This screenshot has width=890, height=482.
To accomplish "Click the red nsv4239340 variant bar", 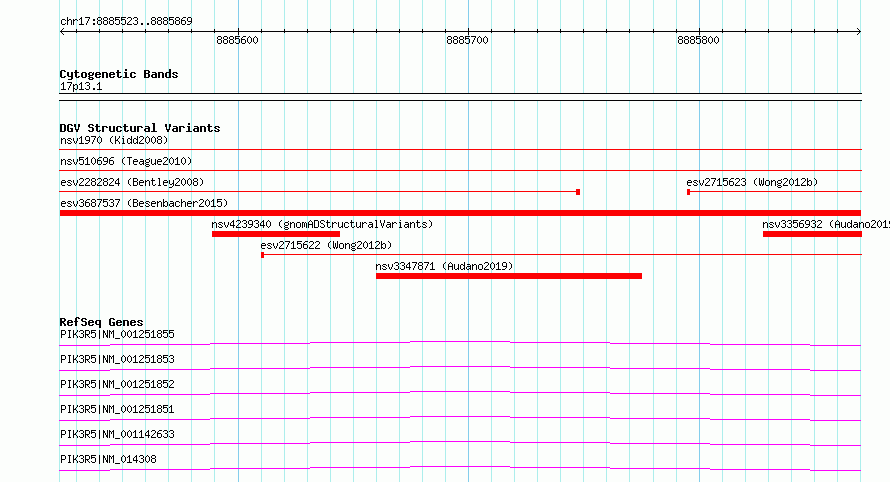I will point(276,234).
